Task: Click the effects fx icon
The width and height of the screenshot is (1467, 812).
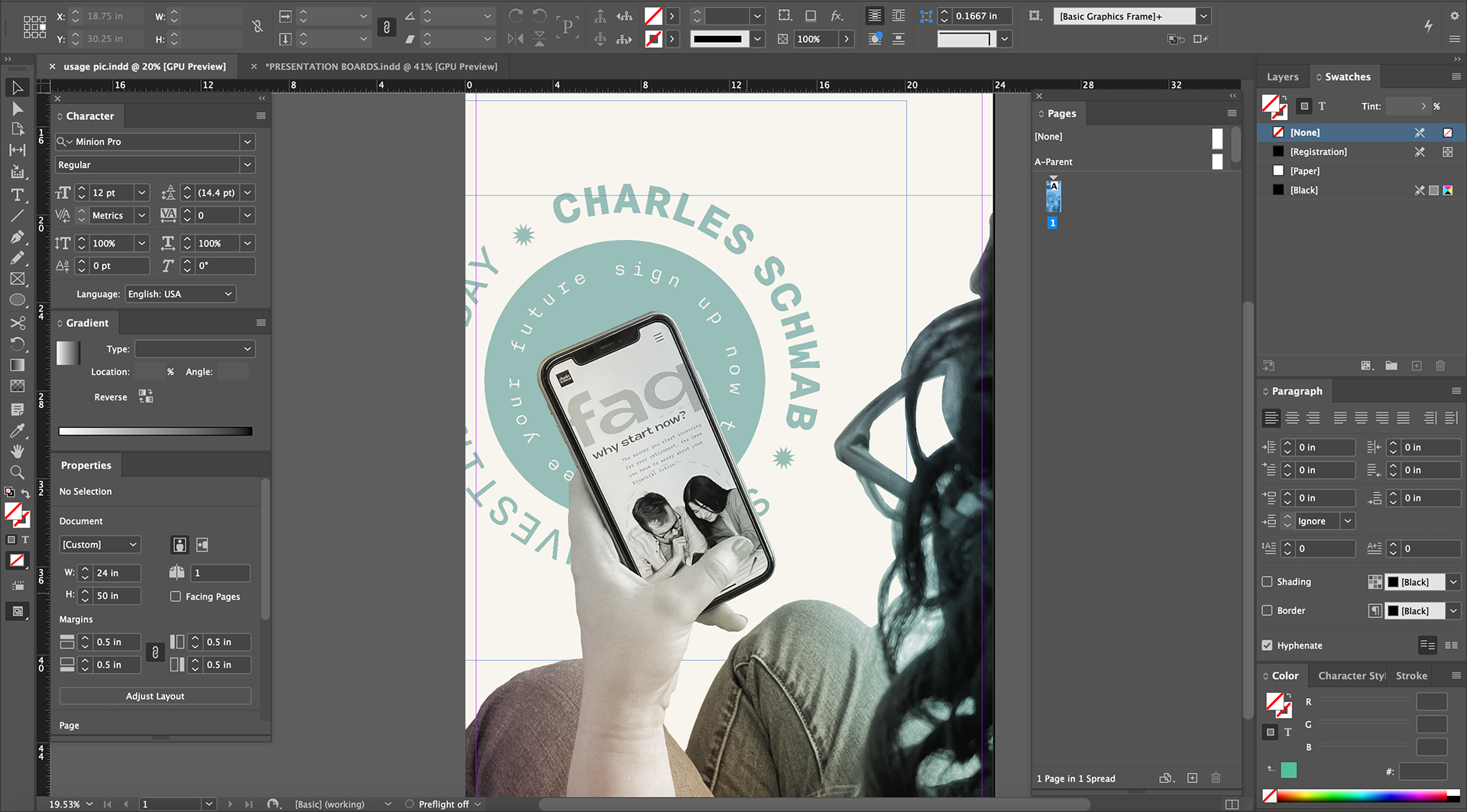Action: coord(837,16)
